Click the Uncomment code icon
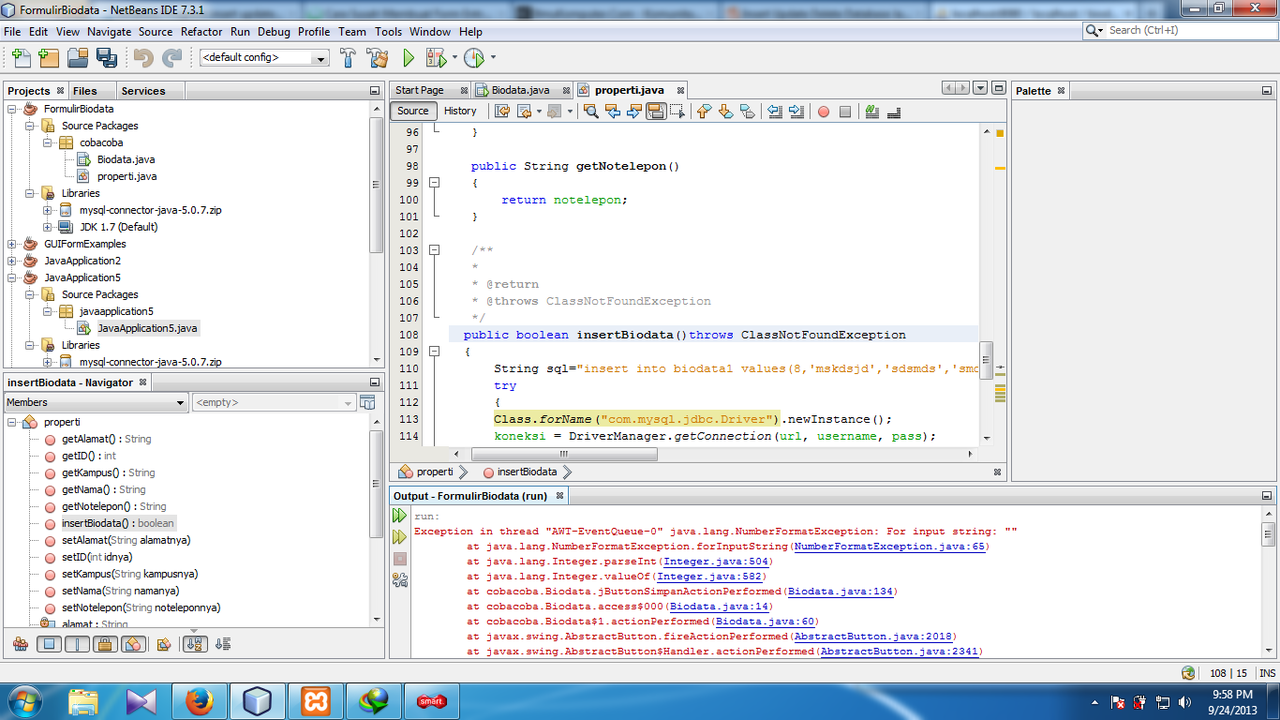 pos(893,111)
